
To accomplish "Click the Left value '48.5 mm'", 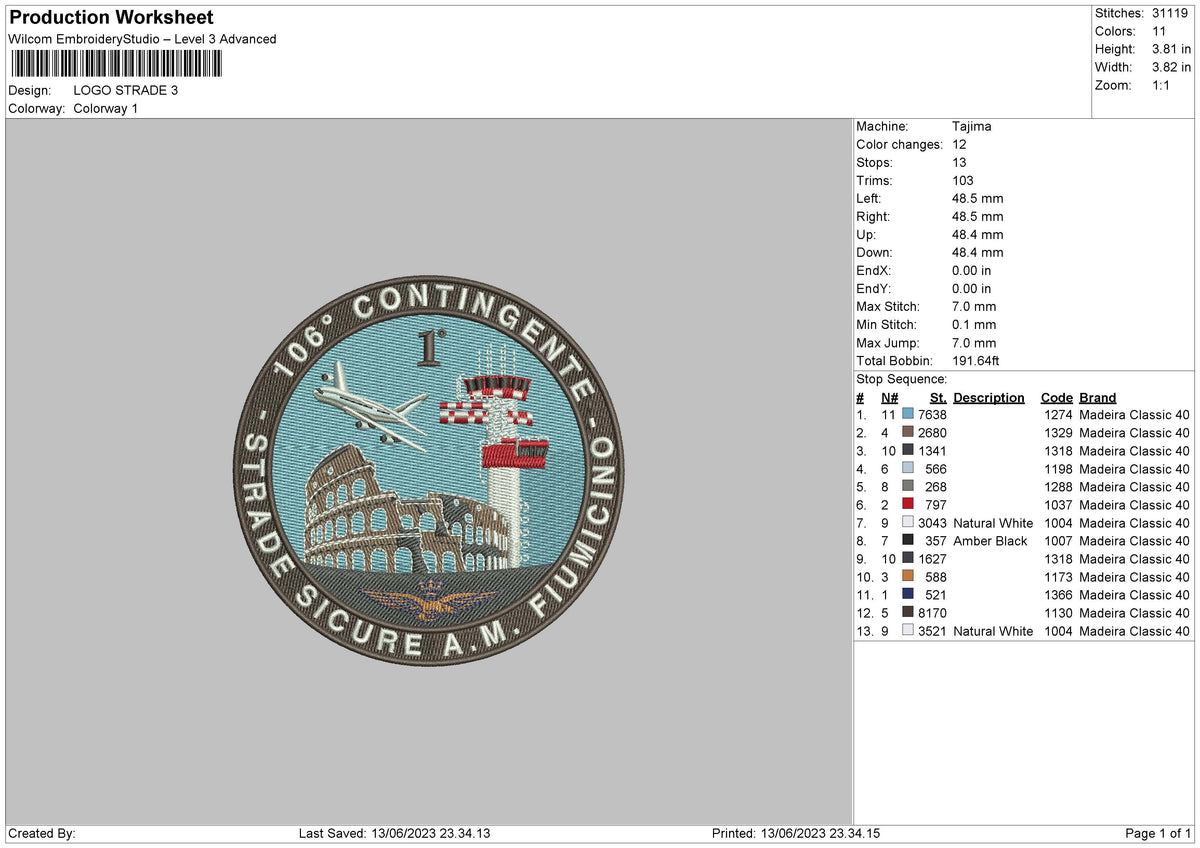I will pyautogui.click(x=978, y=199).
